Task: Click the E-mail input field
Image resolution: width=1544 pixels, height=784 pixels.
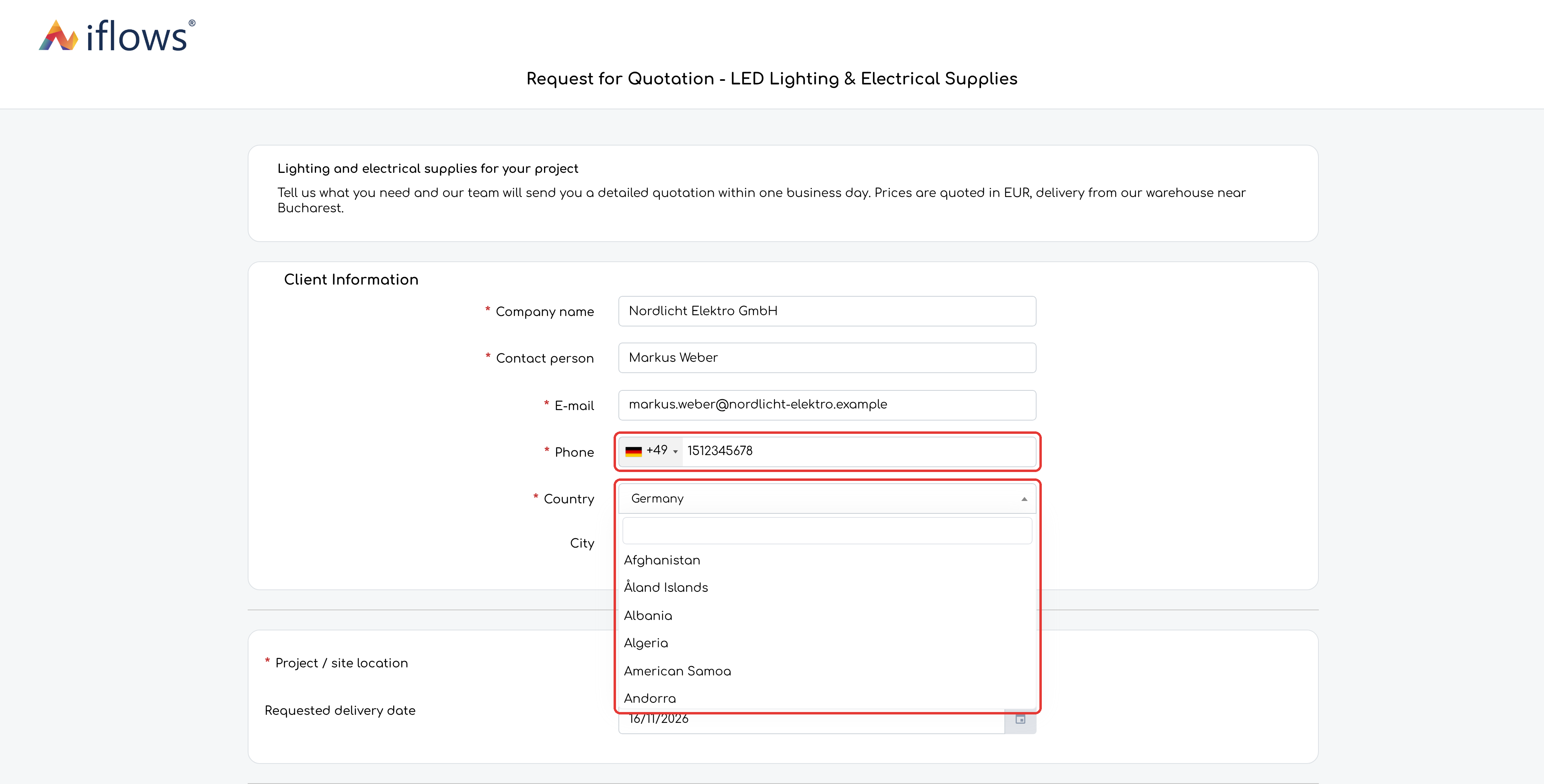Action: (x=827, y=404)
